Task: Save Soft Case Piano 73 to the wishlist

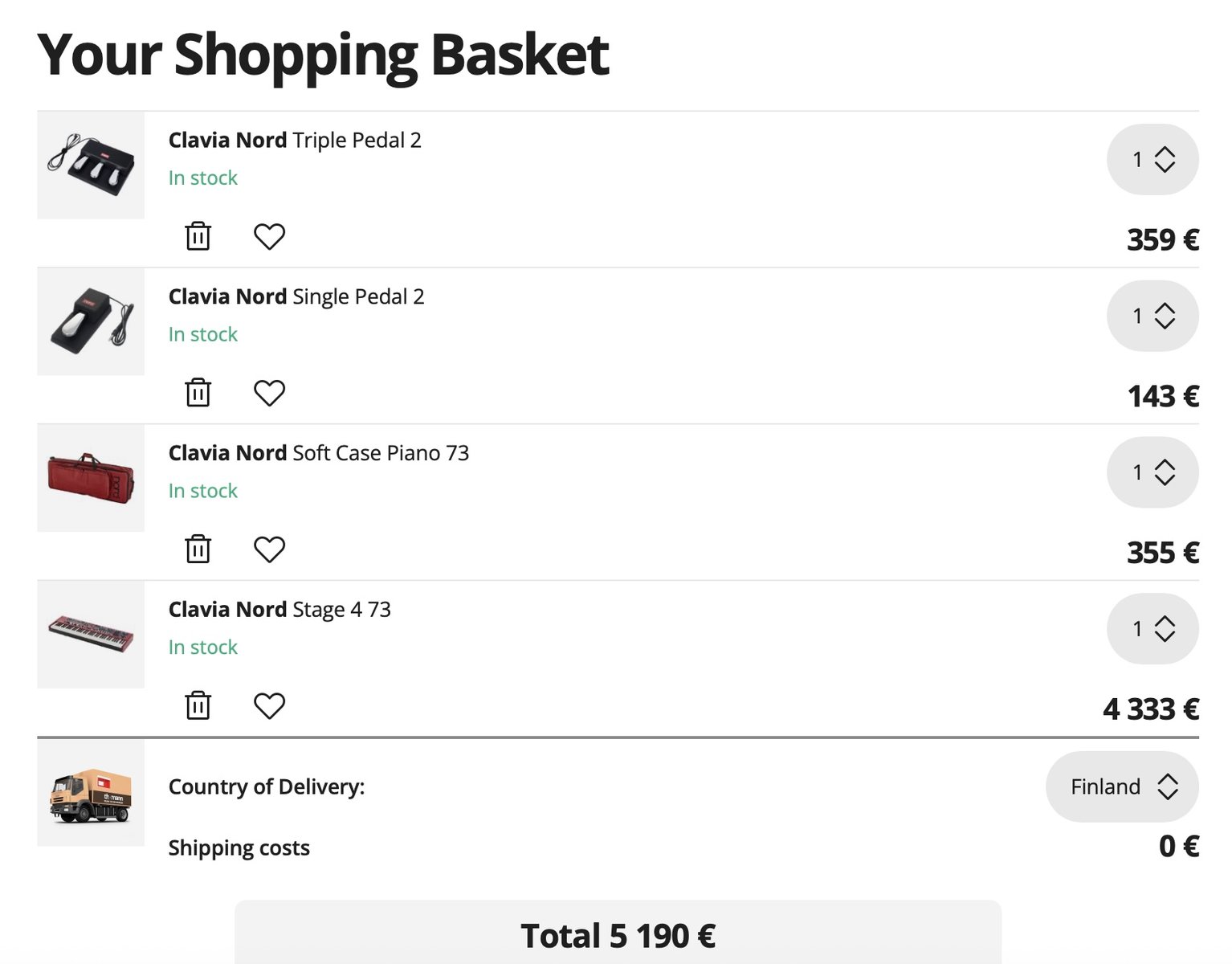Action: tap(269, 549)
